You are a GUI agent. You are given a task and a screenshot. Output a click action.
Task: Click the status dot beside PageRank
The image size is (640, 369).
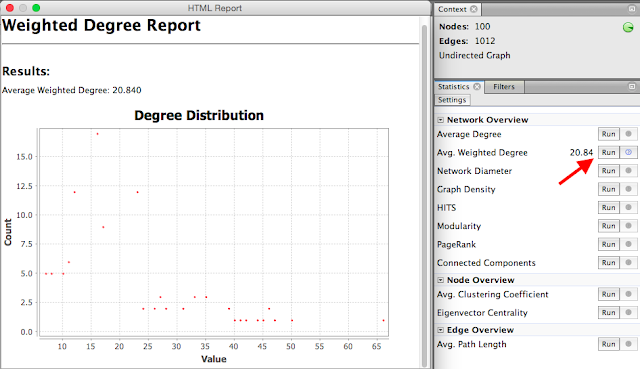[629, 244]
